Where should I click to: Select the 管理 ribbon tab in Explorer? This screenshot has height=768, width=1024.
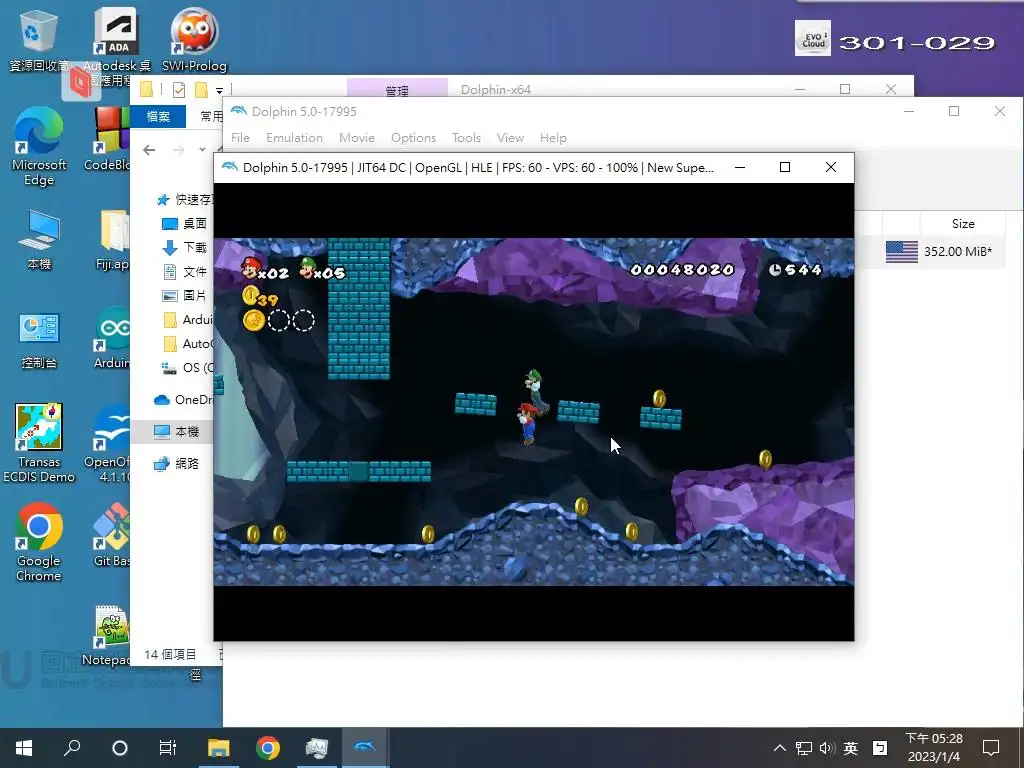click(397, 88)
